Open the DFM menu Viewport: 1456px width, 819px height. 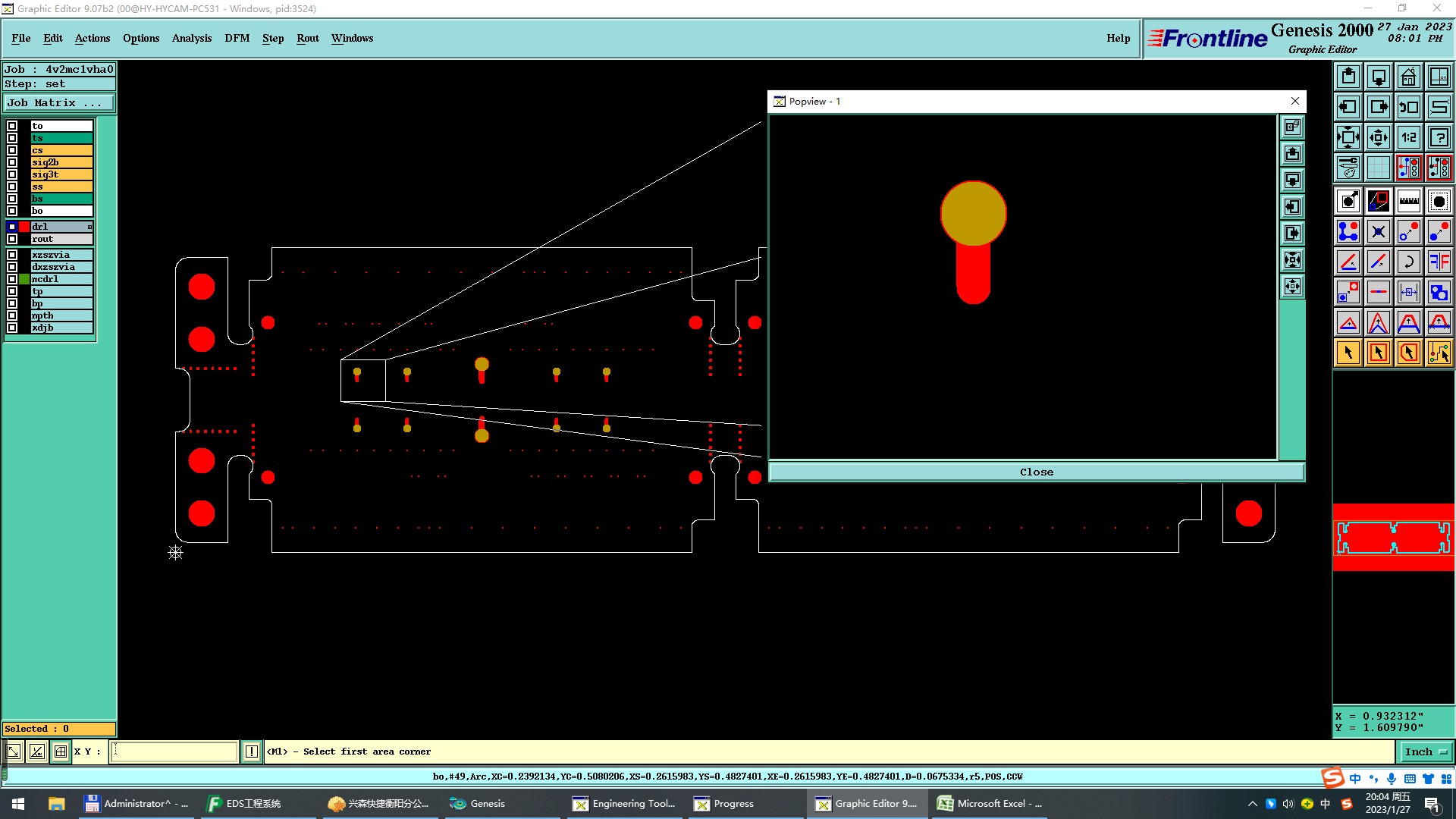(x=237, y=38)
